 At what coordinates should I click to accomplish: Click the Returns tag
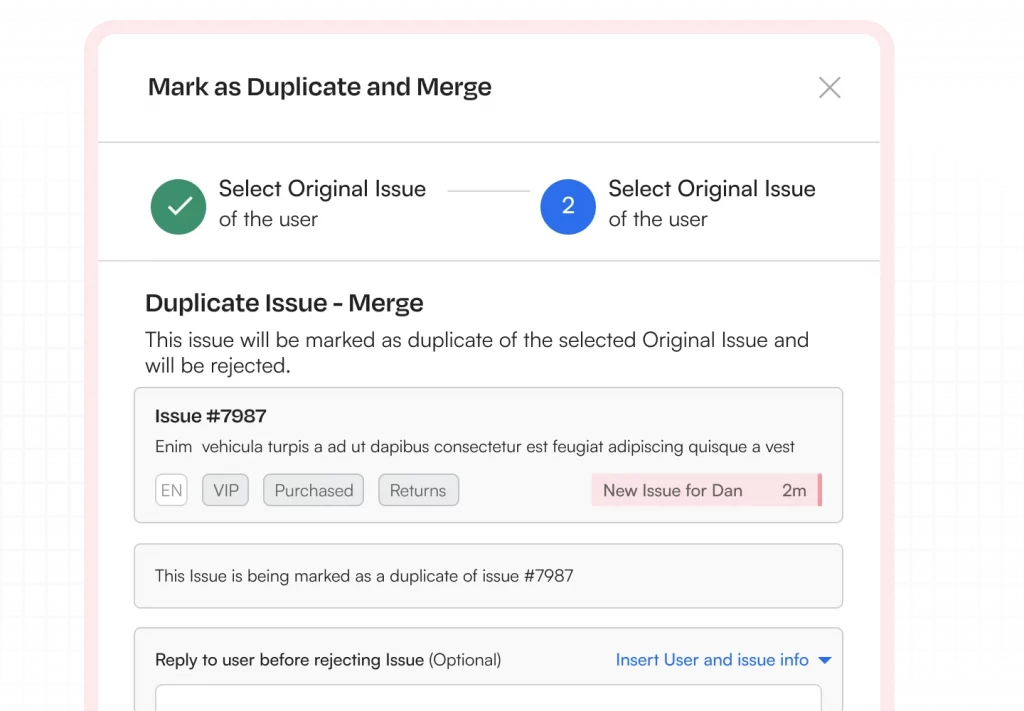[x=418, y=490]
